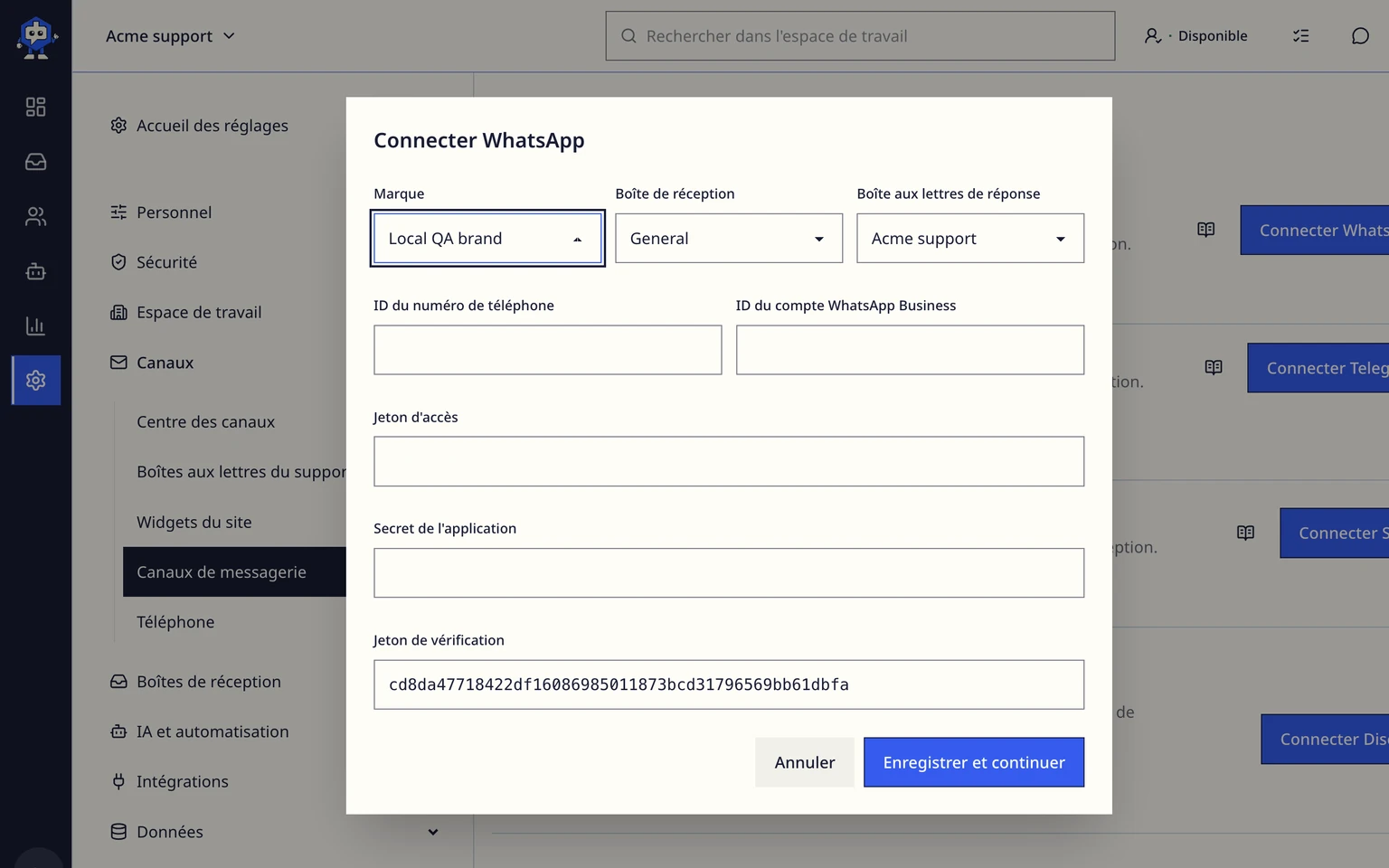Open Boîtes de réception settings
This screenshot has width=1389, height=868.
coord(195,682)
